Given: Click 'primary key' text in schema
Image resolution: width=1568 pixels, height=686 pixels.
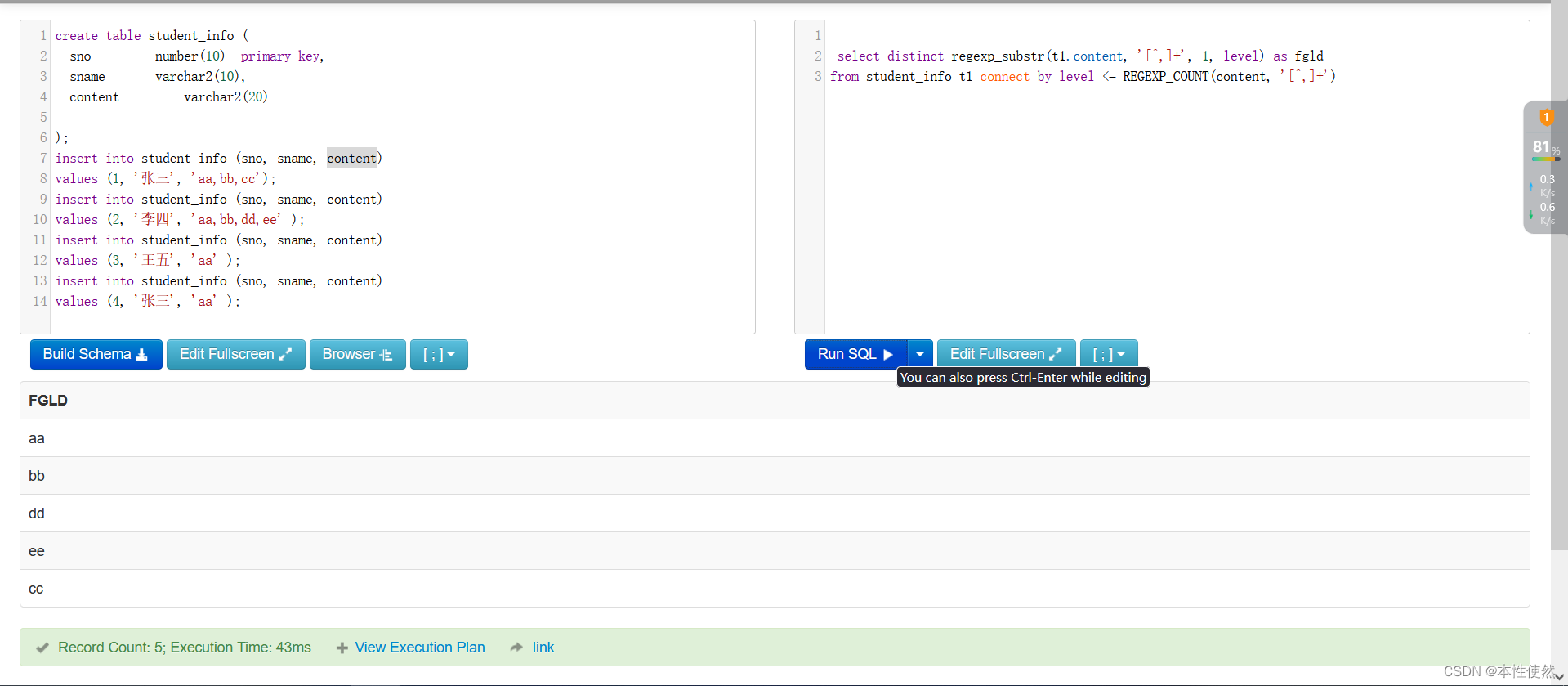Looking at the screenshot, I should point(280,56).
